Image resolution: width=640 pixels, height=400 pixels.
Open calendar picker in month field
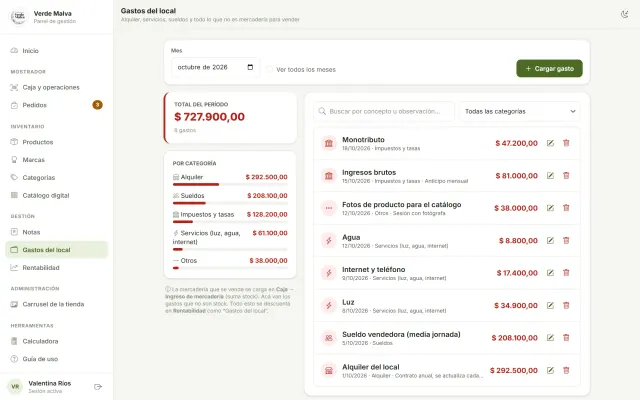(x=250, y=67)
